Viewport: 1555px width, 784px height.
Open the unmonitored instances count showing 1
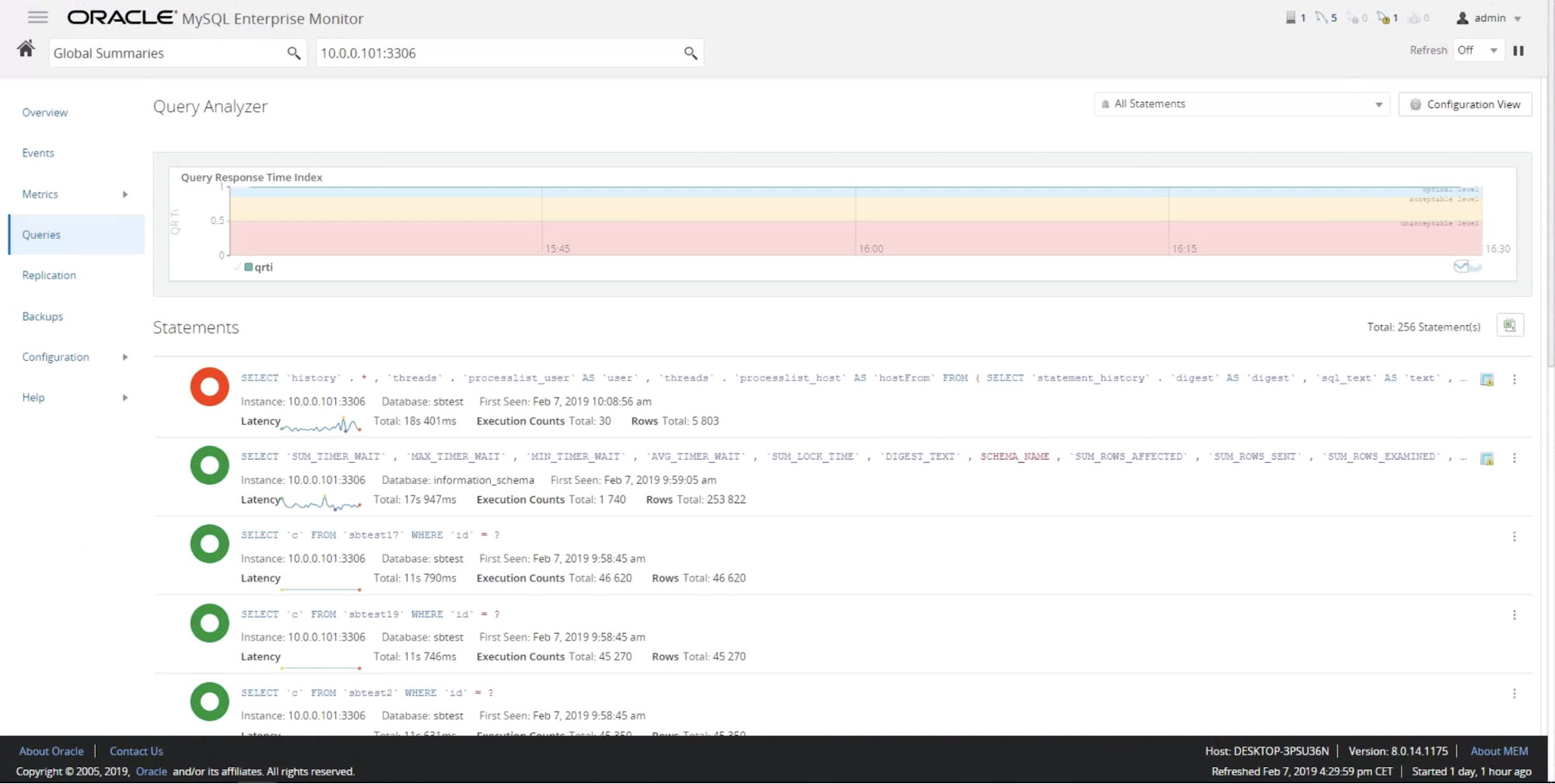click(x=1387, y=17)
